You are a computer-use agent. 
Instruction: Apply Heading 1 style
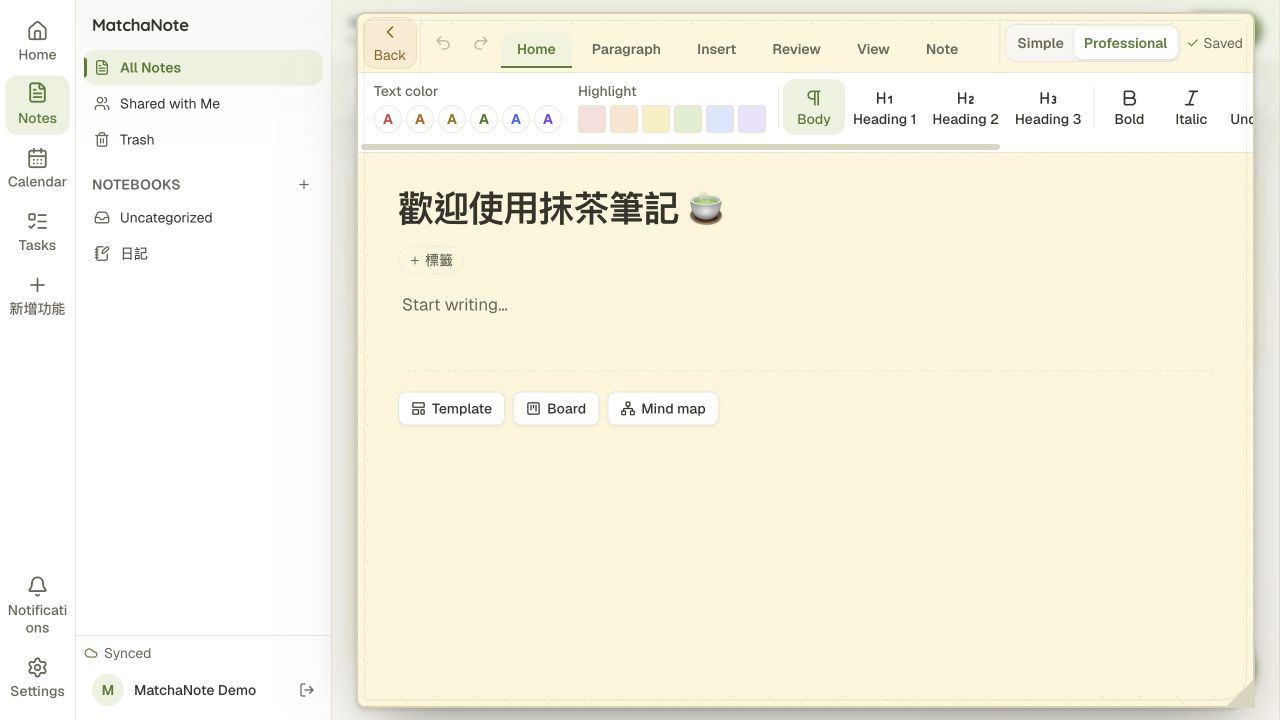[x=885, y=107]
